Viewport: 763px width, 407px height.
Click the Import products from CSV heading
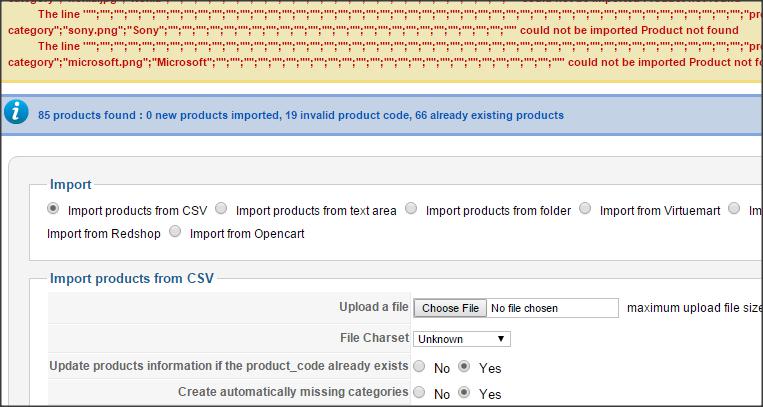132,278
